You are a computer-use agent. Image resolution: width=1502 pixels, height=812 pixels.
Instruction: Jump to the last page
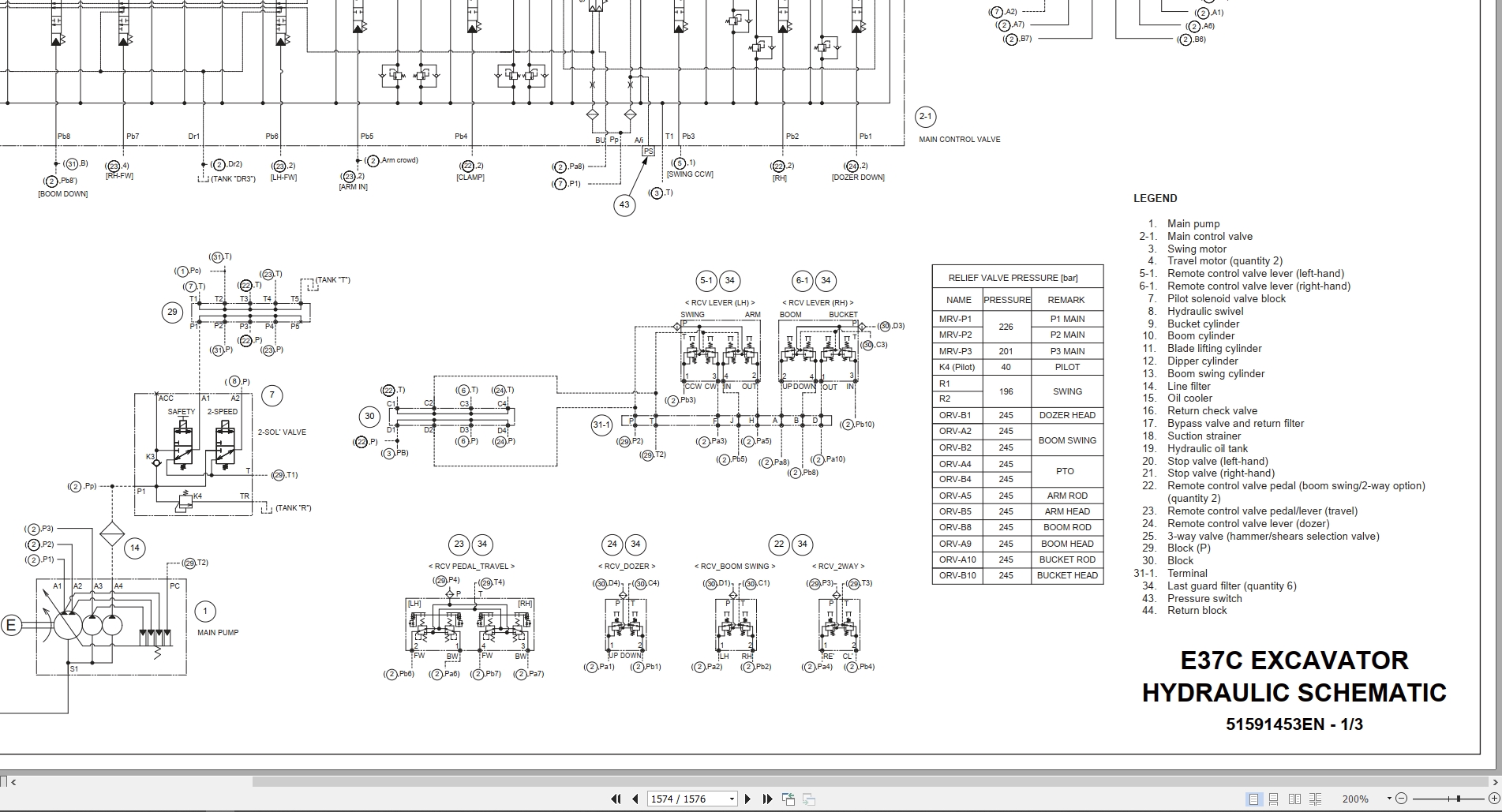767,799
